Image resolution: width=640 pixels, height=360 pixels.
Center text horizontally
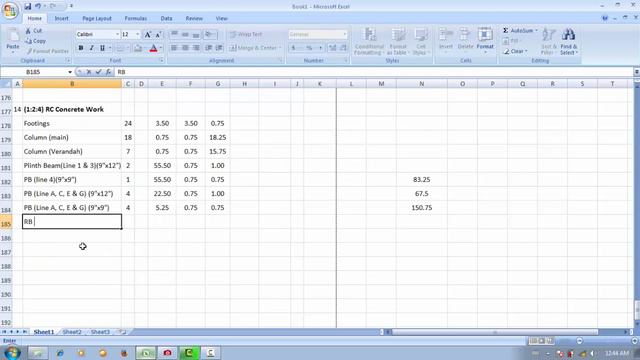coord(185,48)
